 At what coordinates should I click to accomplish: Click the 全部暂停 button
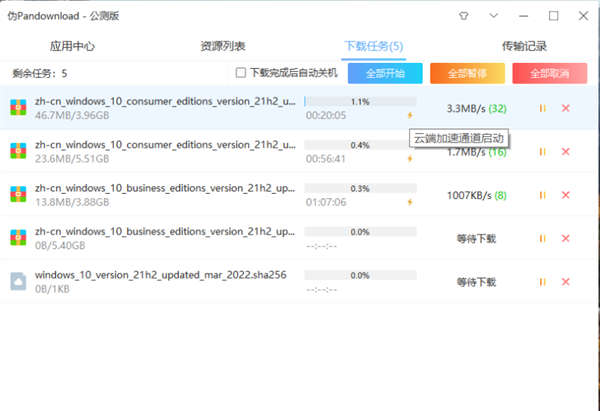(467, 73)
